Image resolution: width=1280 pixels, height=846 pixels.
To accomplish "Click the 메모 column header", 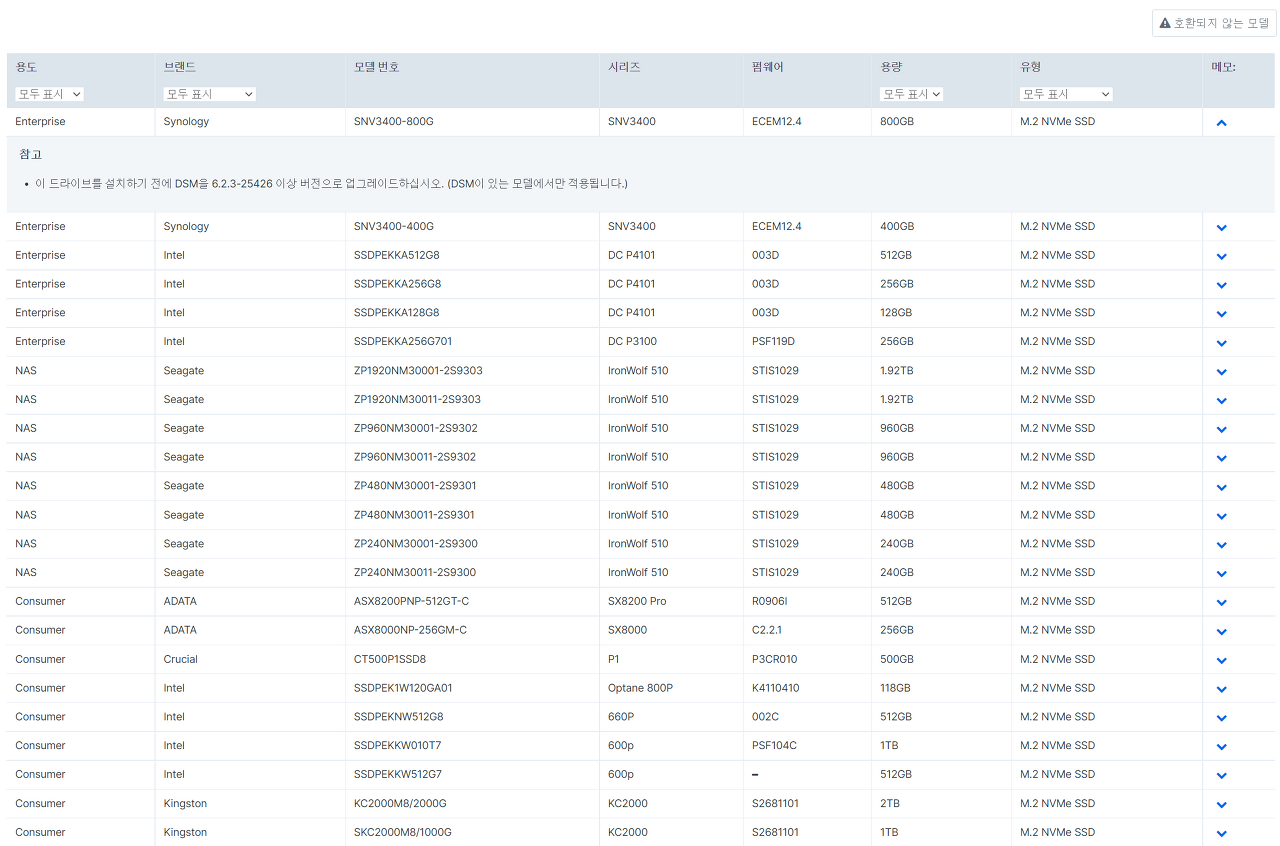I will click(x=1224, y=67).
